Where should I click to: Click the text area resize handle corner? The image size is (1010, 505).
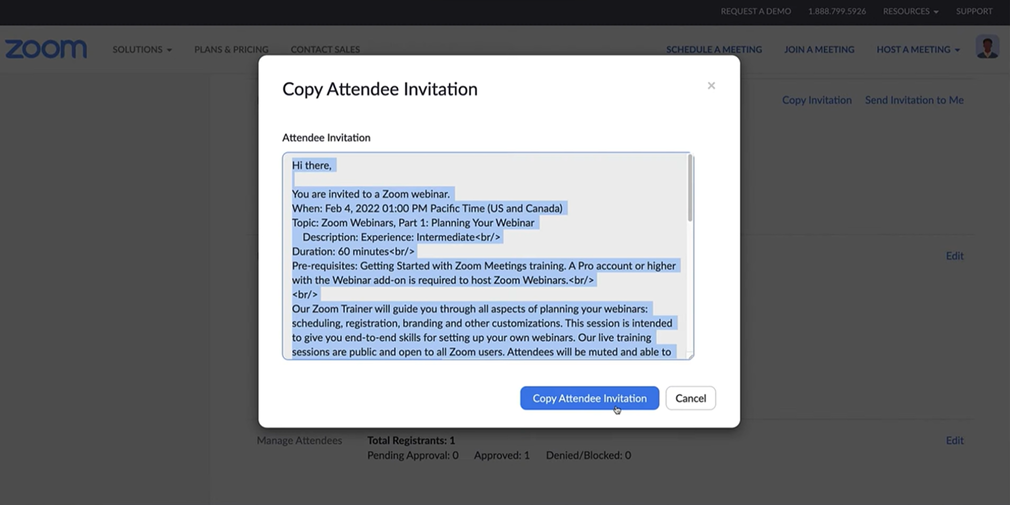pyautogui.click(x=690, y=356)
